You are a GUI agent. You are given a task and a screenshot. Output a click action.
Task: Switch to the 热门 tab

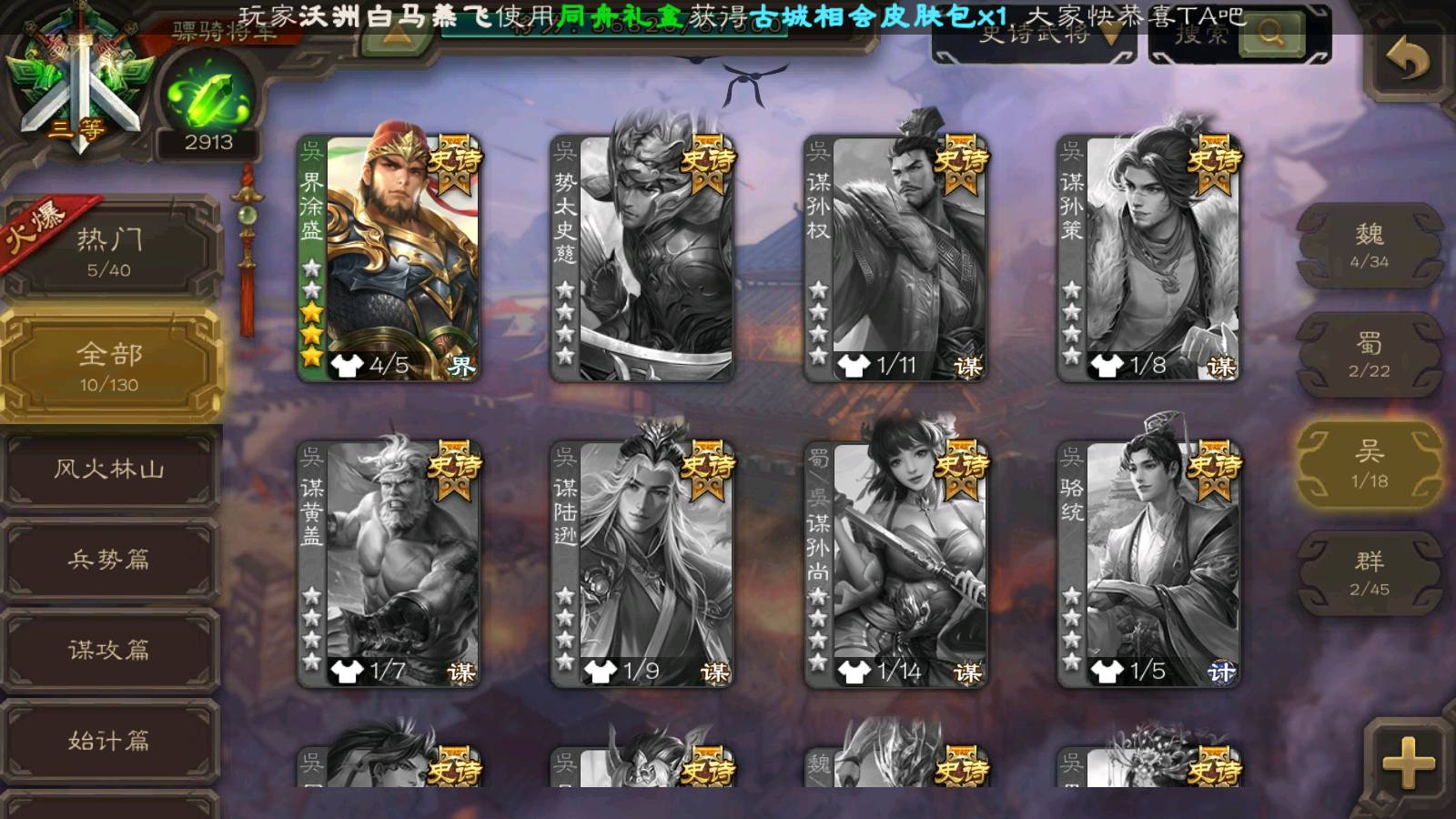(109, 251)
